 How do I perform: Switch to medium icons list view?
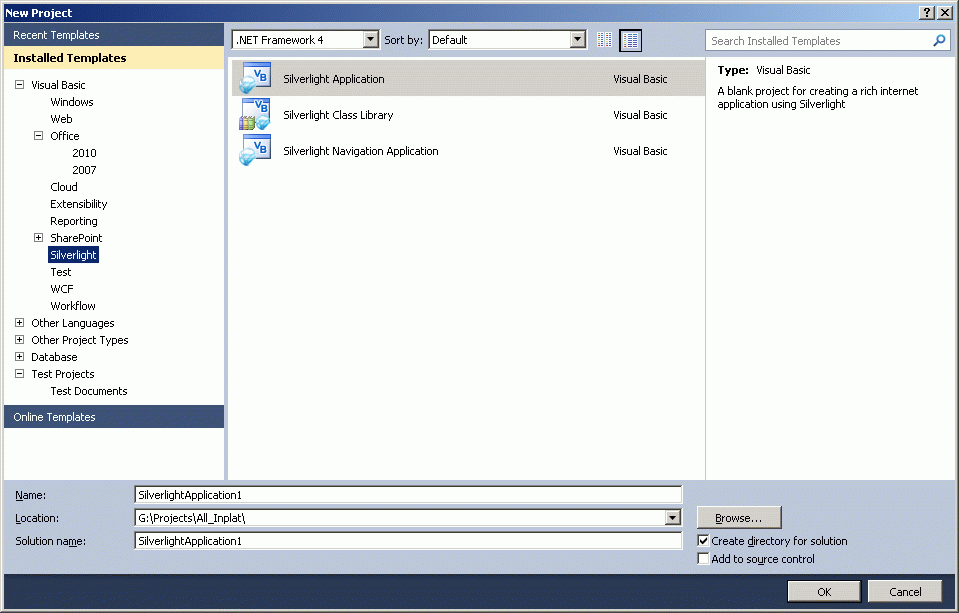[x=631, y=40]
